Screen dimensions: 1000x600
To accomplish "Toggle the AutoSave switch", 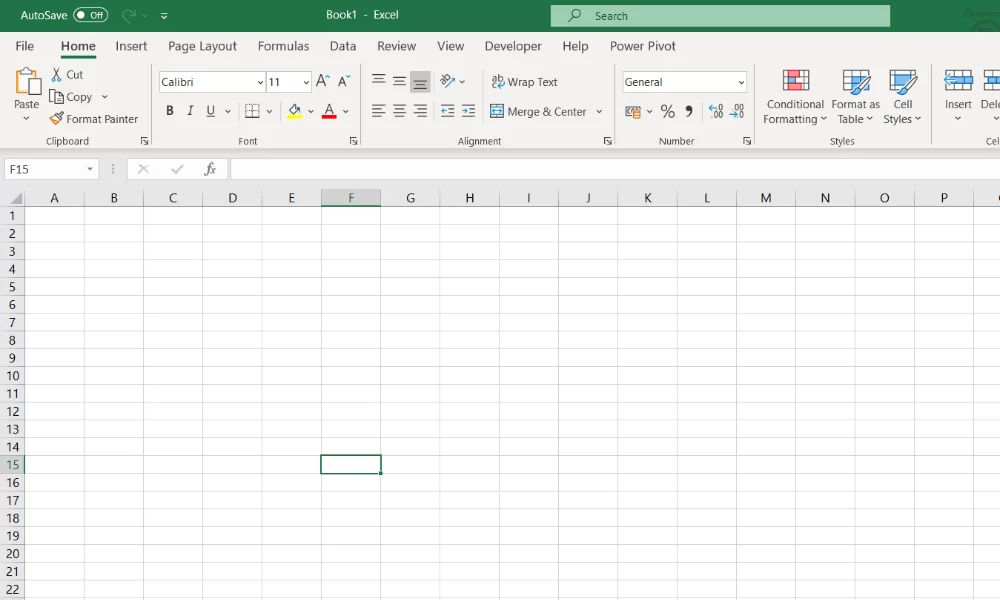I will (90, 15).
